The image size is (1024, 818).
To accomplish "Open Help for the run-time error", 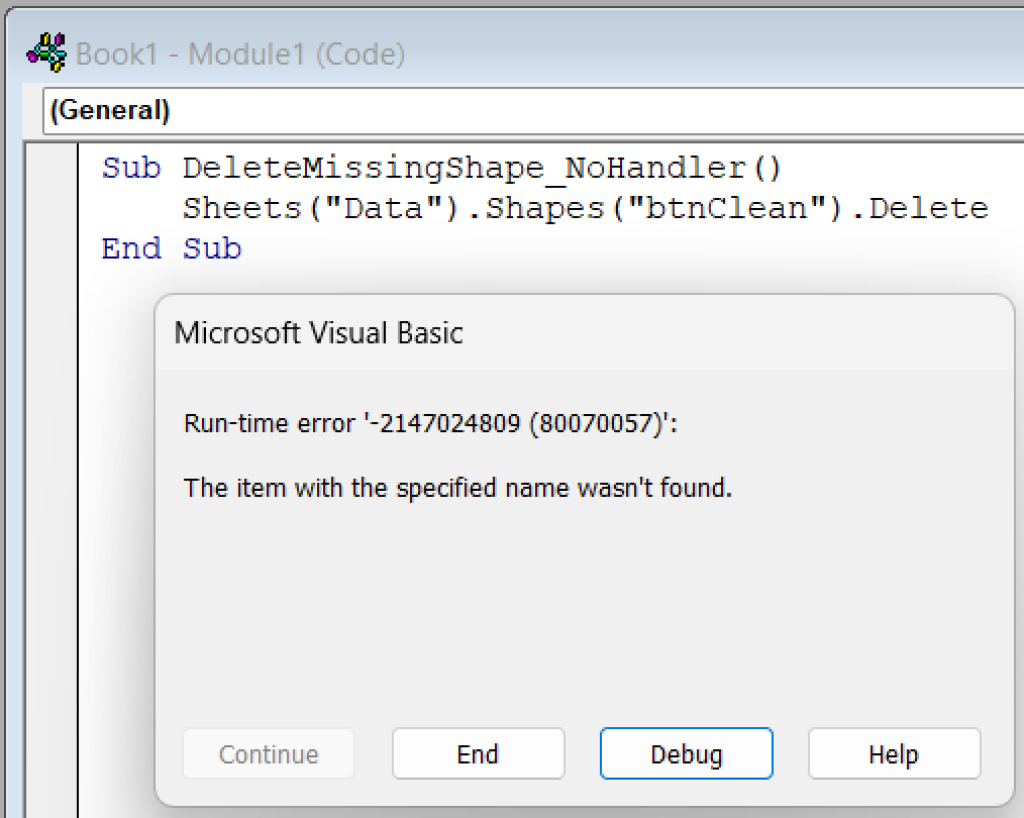I will (x=893, y=754).
